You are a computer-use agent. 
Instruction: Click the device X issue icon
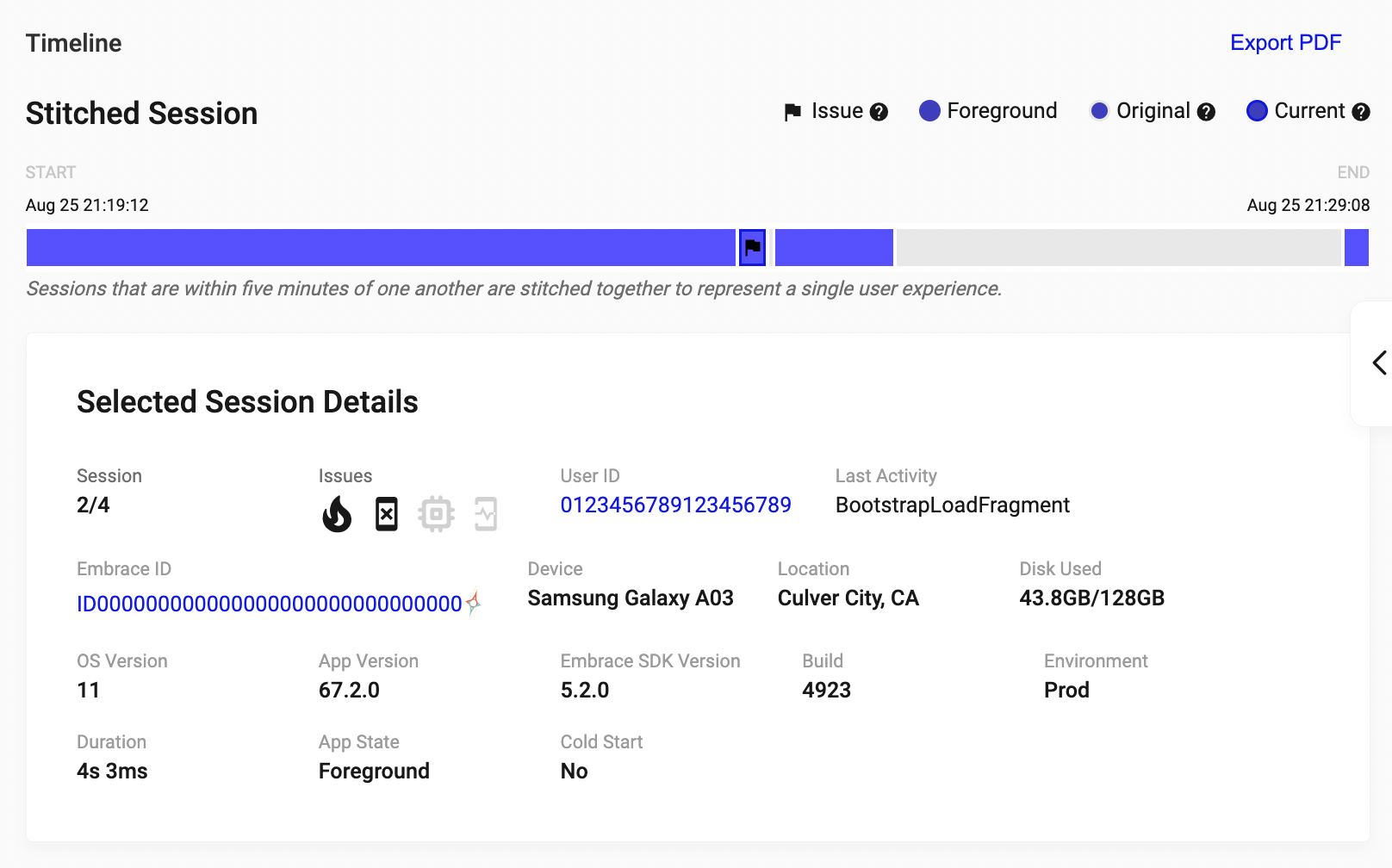click(387, 514)
